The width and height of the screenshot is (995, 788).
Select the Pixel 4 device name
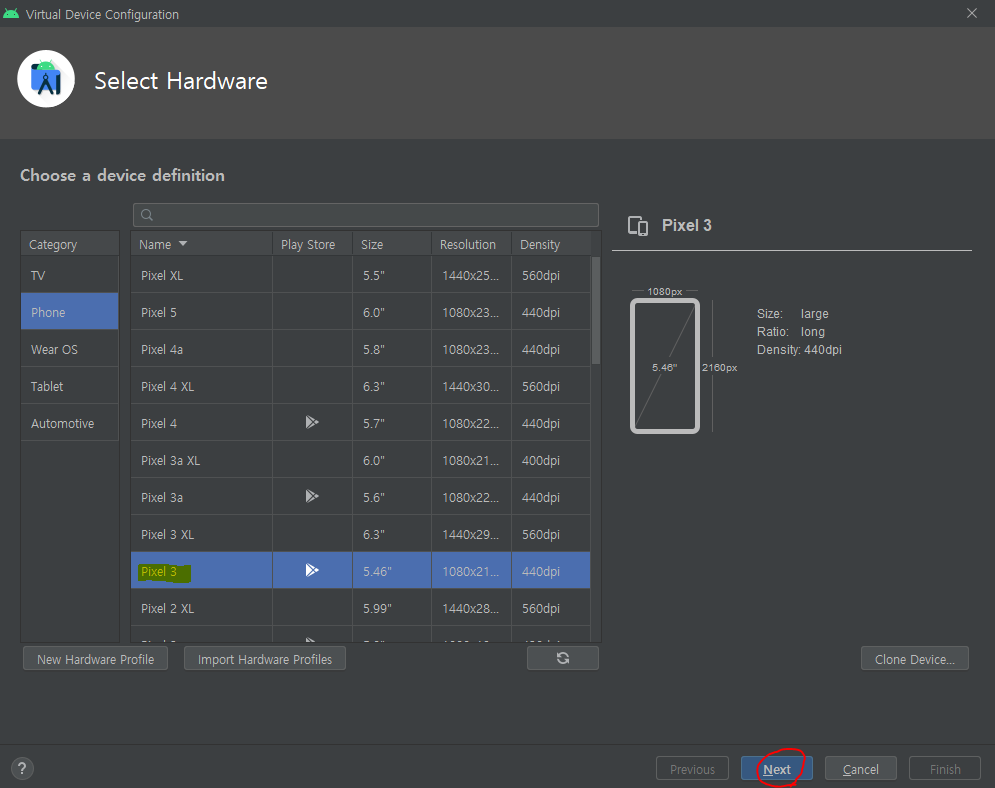(x=159, y=423)
